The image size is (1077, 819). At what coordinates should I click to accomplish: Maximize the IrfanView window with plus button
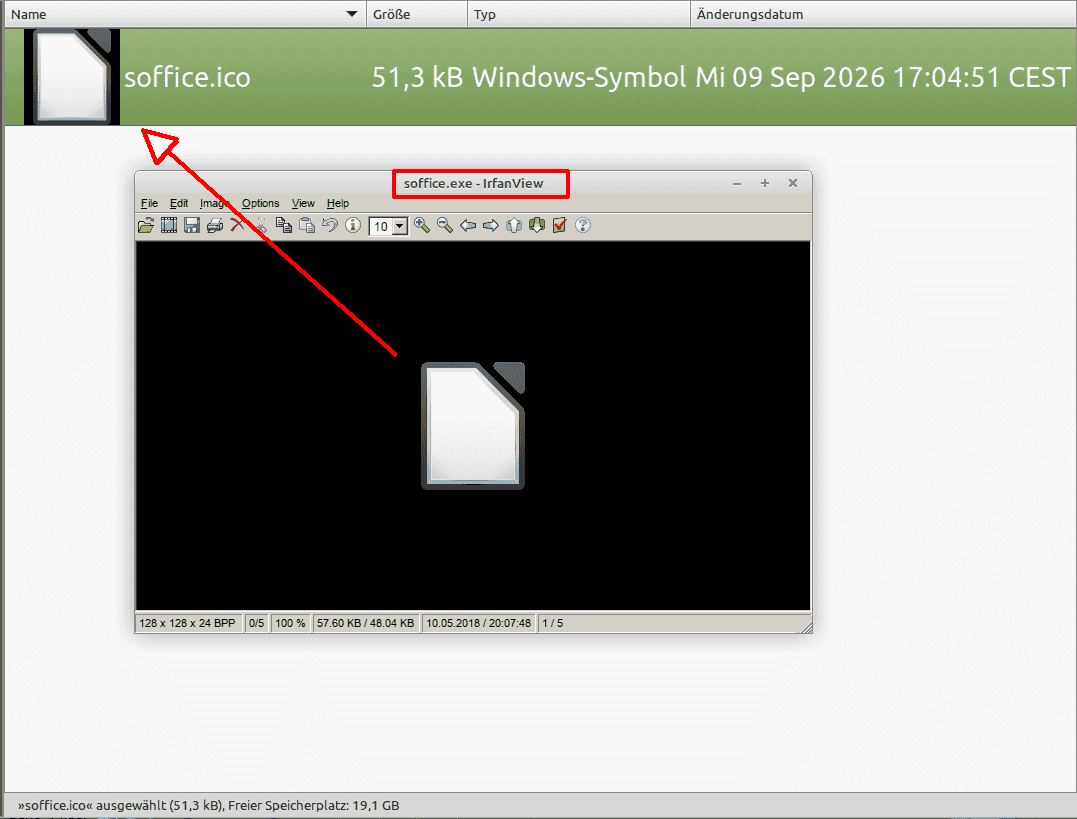click(764, 183)
